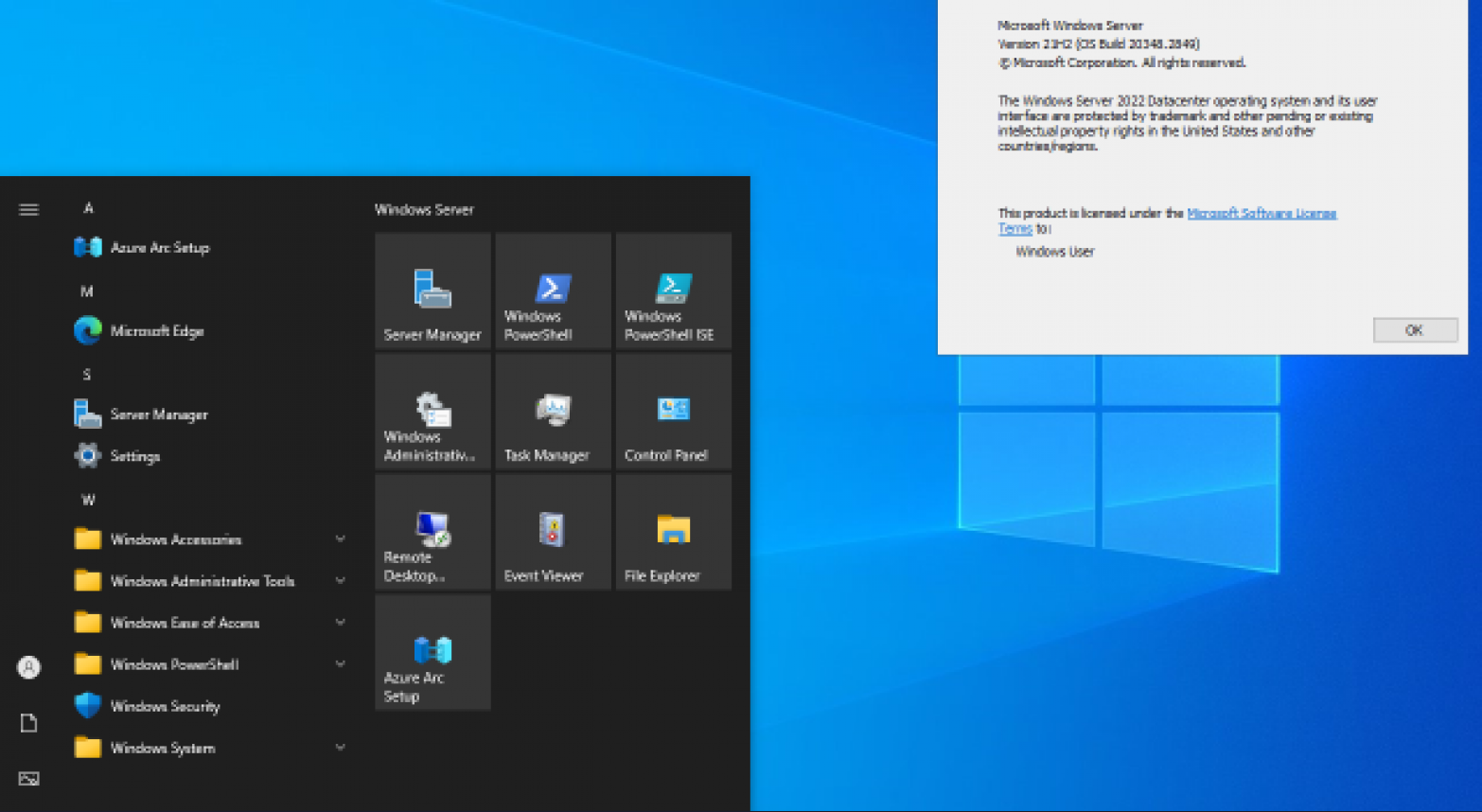The height and width of the screenshot is (812, 1482).
Task: Jump to letter W in the app list
Action: (x=88, y=500)
